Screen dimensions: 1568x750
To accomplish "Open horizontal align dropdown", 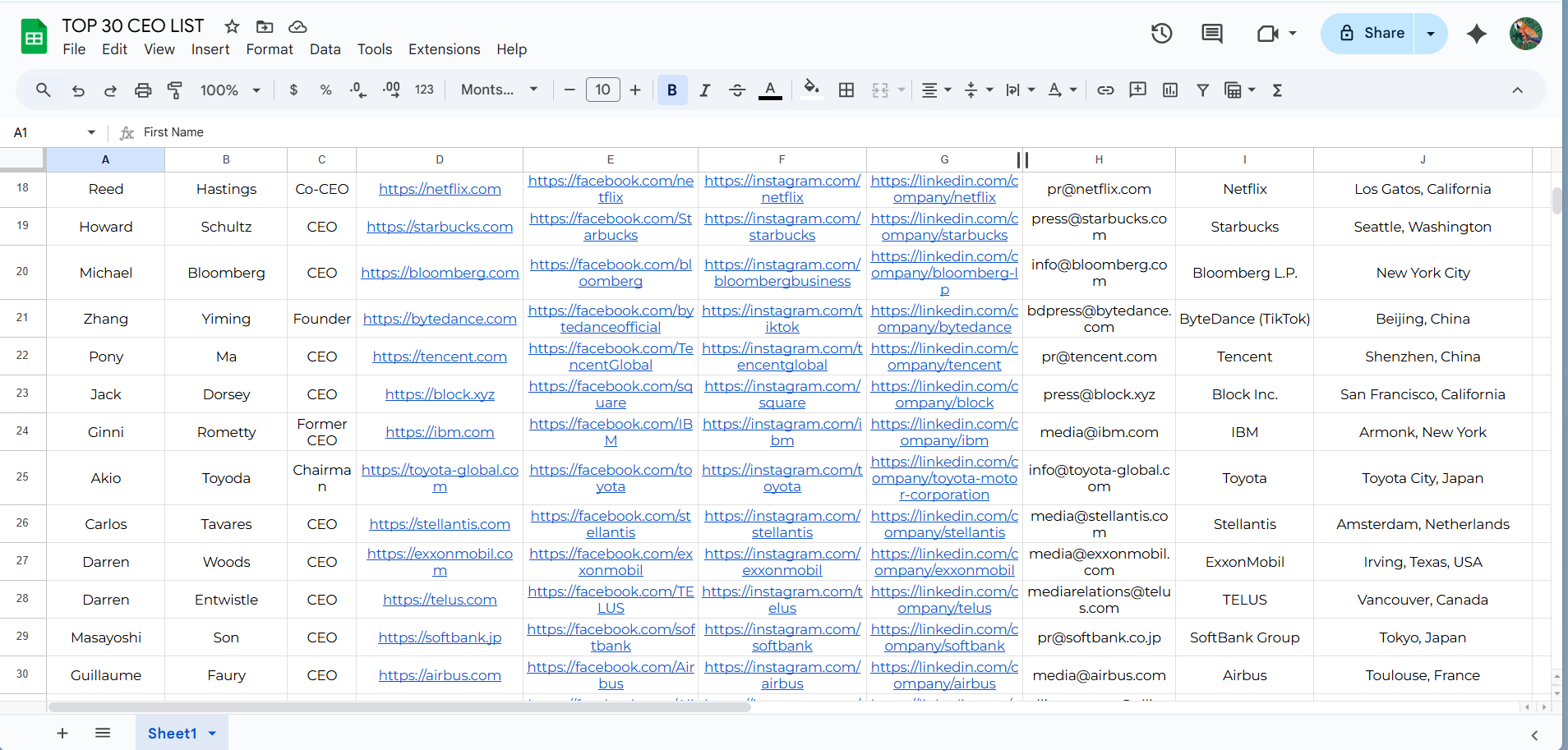I will coord(936,90).
